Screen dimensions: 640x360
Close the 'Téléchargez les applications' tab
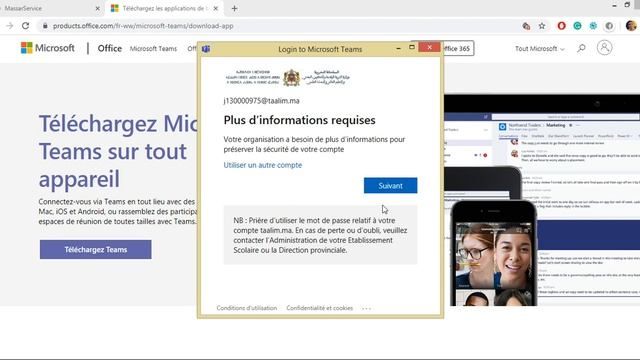pyautogui.click(x=216, y=8)
